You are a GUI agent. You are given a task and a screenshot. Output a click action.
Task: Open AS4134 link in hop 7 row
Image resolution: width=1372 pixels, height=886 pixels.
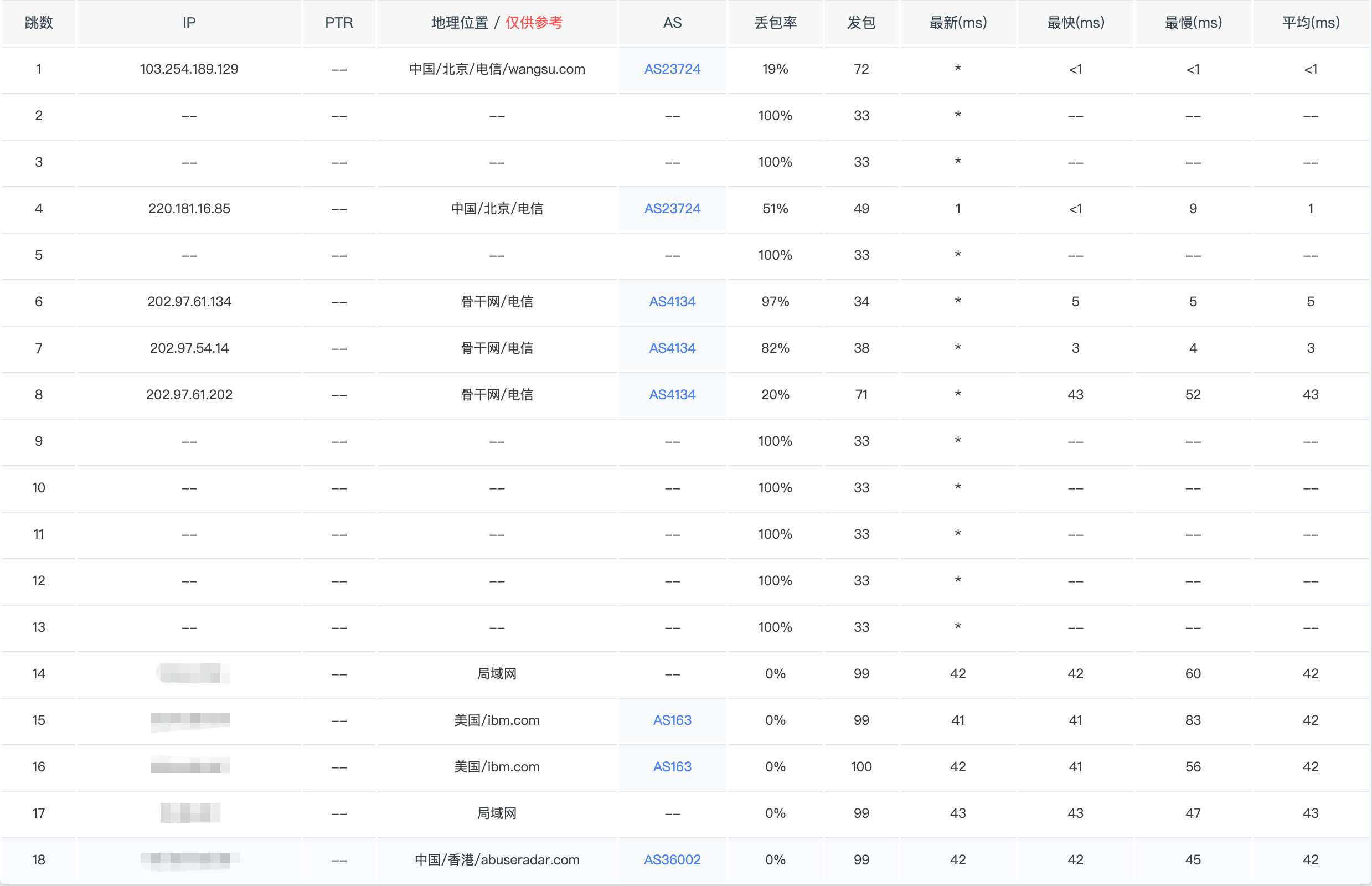(x=672, y=348)
